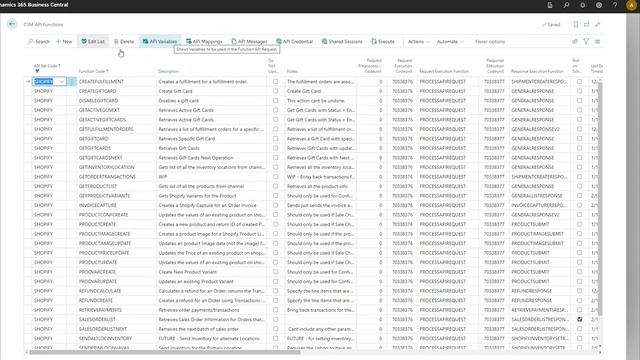Toggle Do Not Update checkbox for DISABLEGIFTCARD
The height and width of the screenshot is (360, 640).
click(276, 100)
